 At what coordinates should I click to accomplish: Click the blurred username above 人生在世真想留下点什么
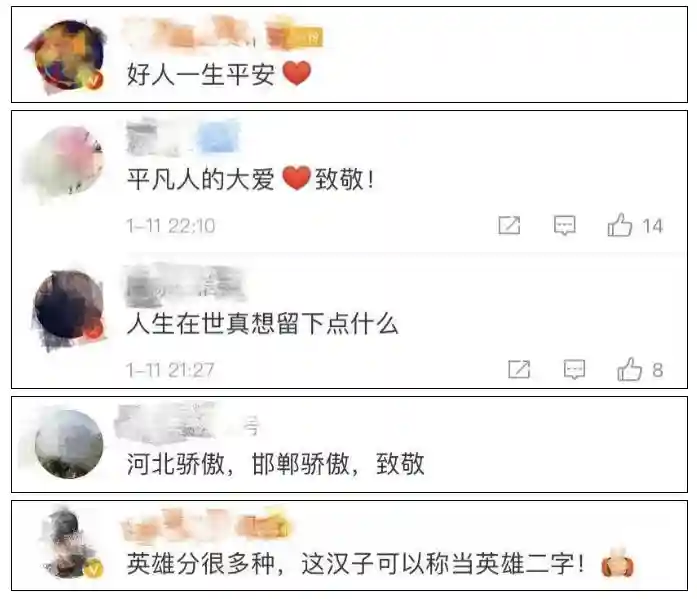186,283
